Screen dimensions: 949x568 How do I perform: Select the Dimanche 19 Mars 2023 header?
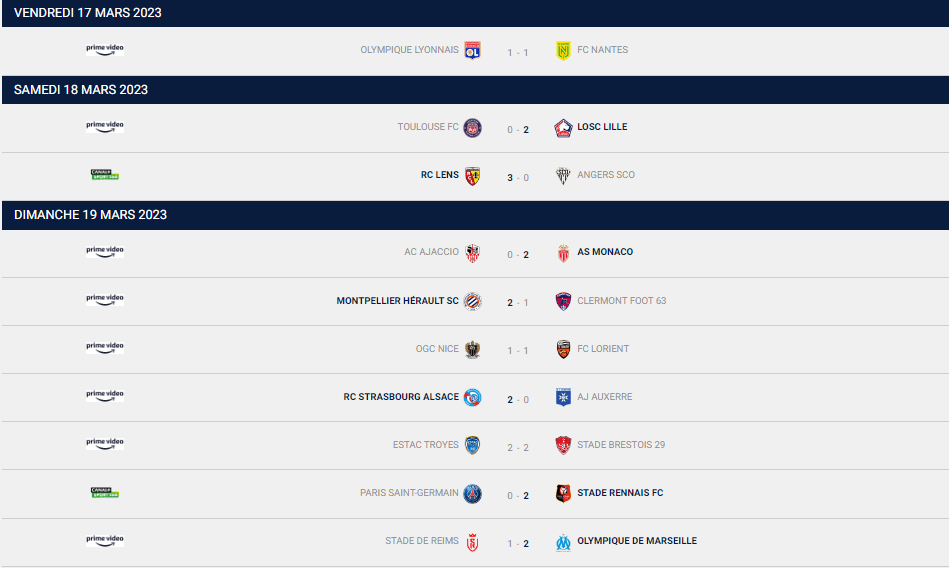tap(475, 215)
